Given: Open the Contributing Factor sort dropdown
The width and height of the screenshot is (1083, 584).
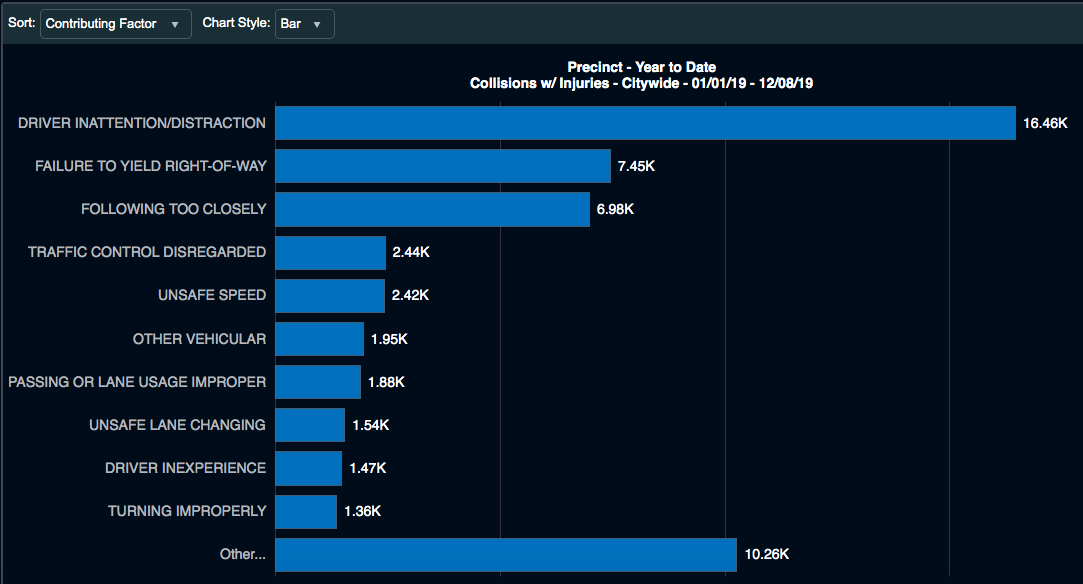Looking at the screenshot, I should pos(115,24).
